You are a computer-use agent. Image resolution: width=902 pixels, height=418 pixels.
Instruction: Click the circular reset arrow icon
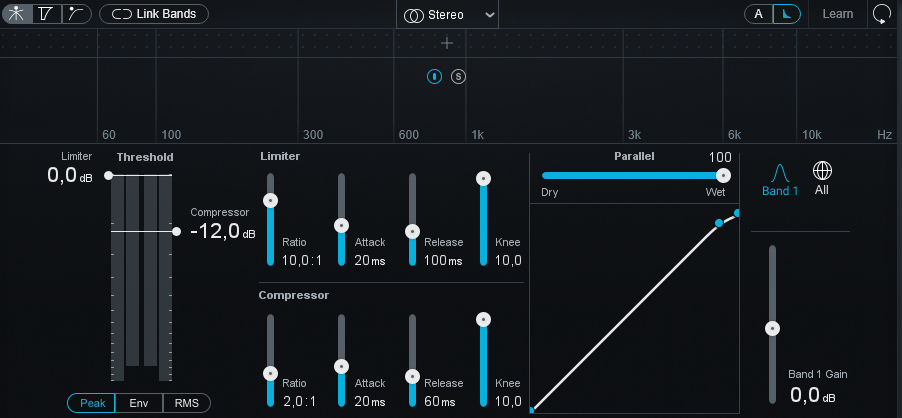coord(881,14)
